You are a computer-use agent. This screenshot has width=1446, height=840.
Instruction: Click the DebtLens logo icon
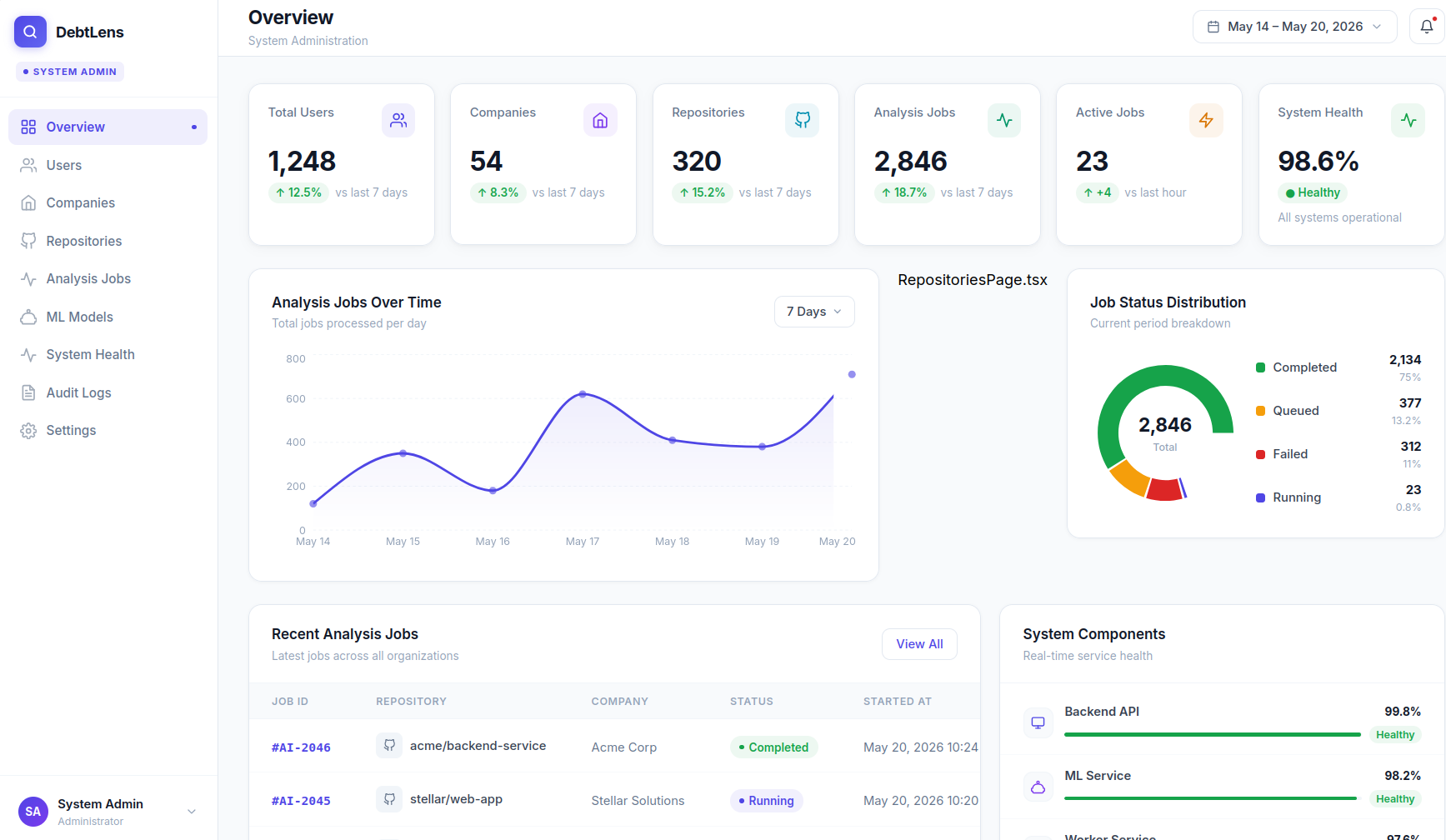click(x=30, y=32)
